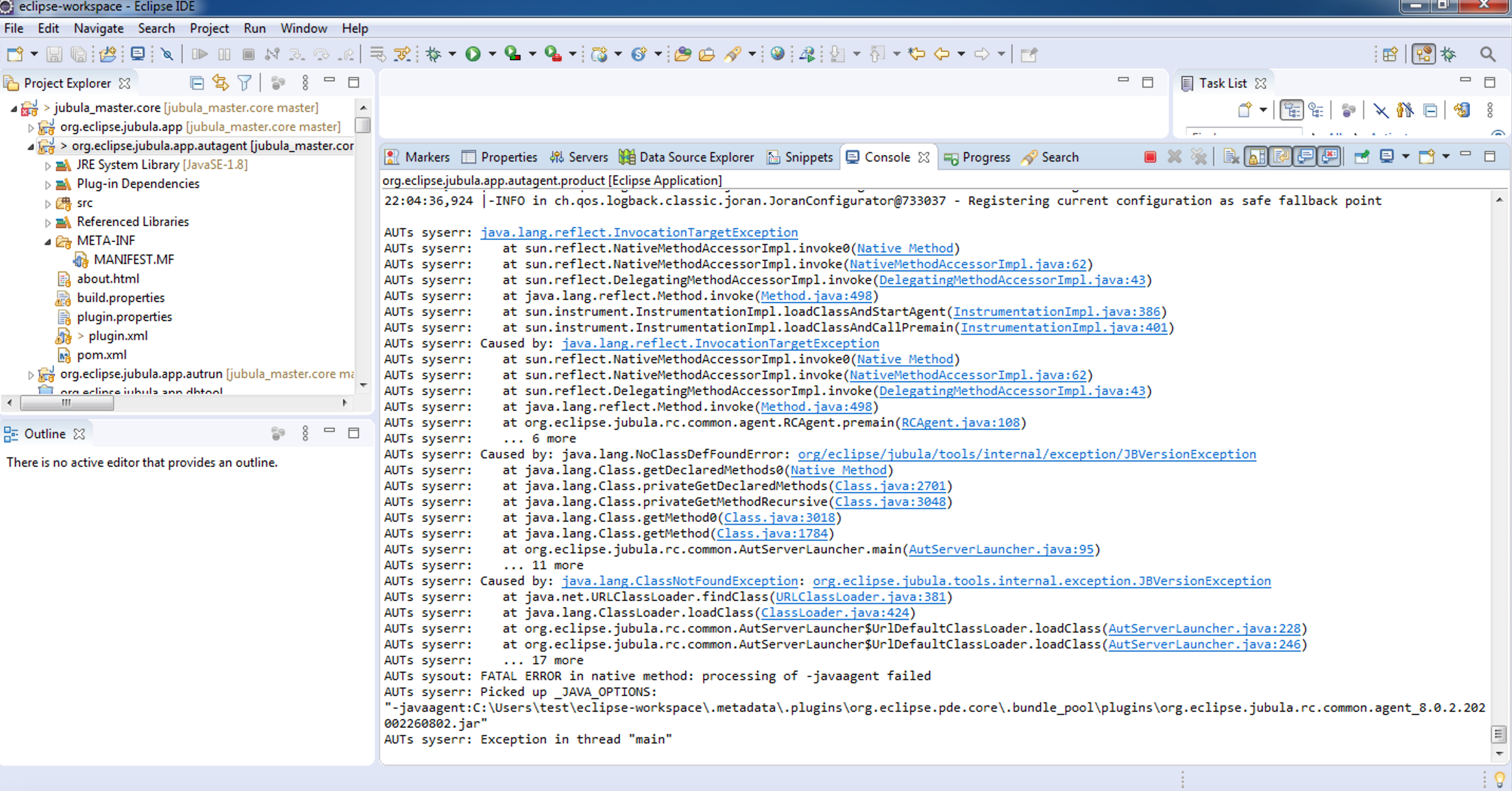Image resolution: width=1512 pixels, height=791 pixels.
Task: Collapse the META-INF folder
Action: [x=48, y=241]
